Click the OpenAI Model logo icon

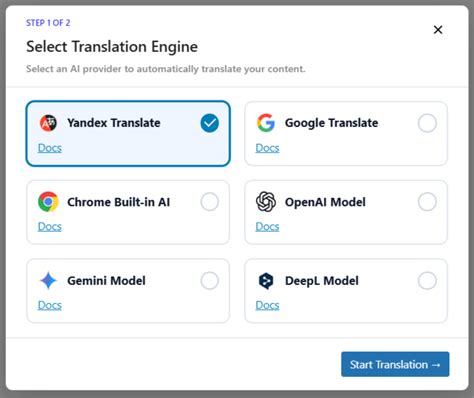click(266, 202)
